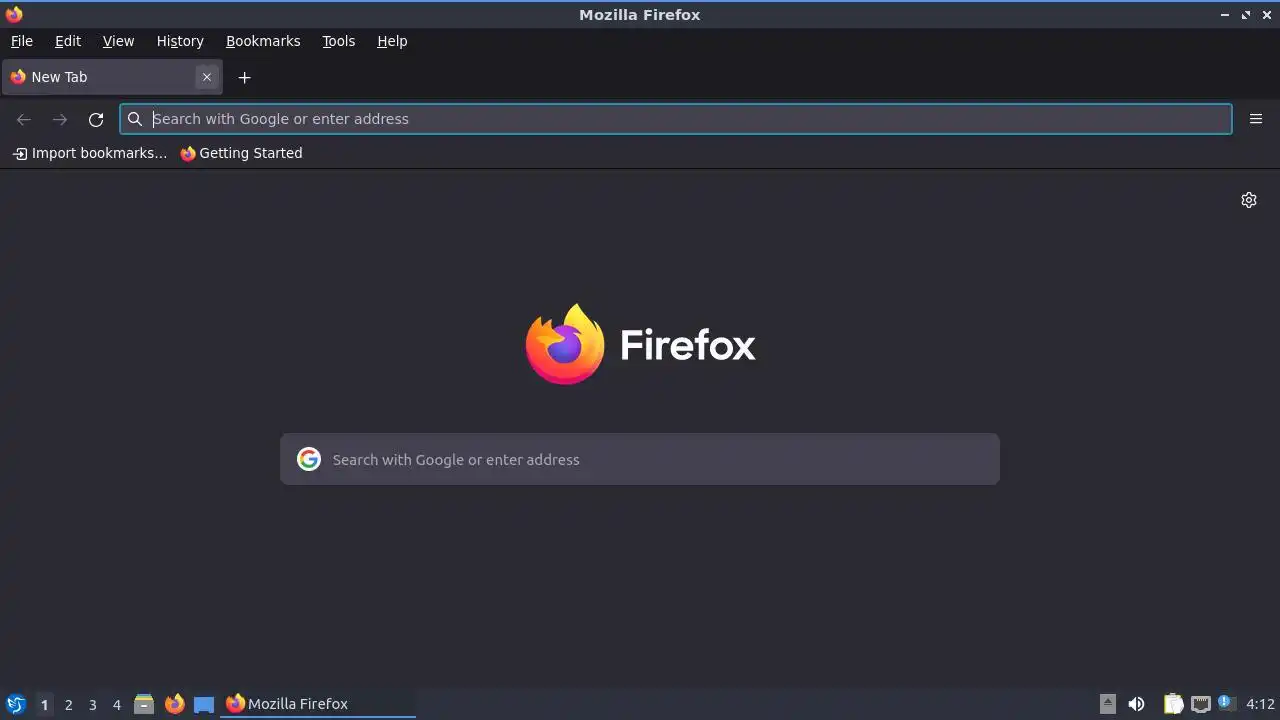The width and height of the screenshot is (1280, 720).
Task: Switch to workspace 3
Action: (x=92, y=705)
